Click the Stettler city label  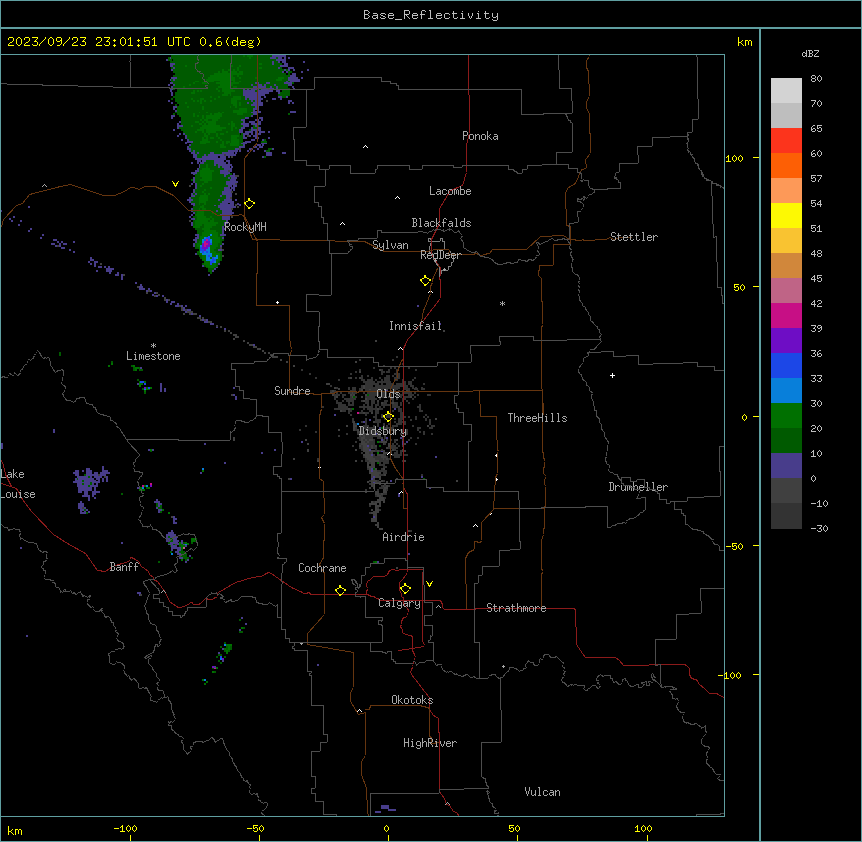click(x=634, y=237)
